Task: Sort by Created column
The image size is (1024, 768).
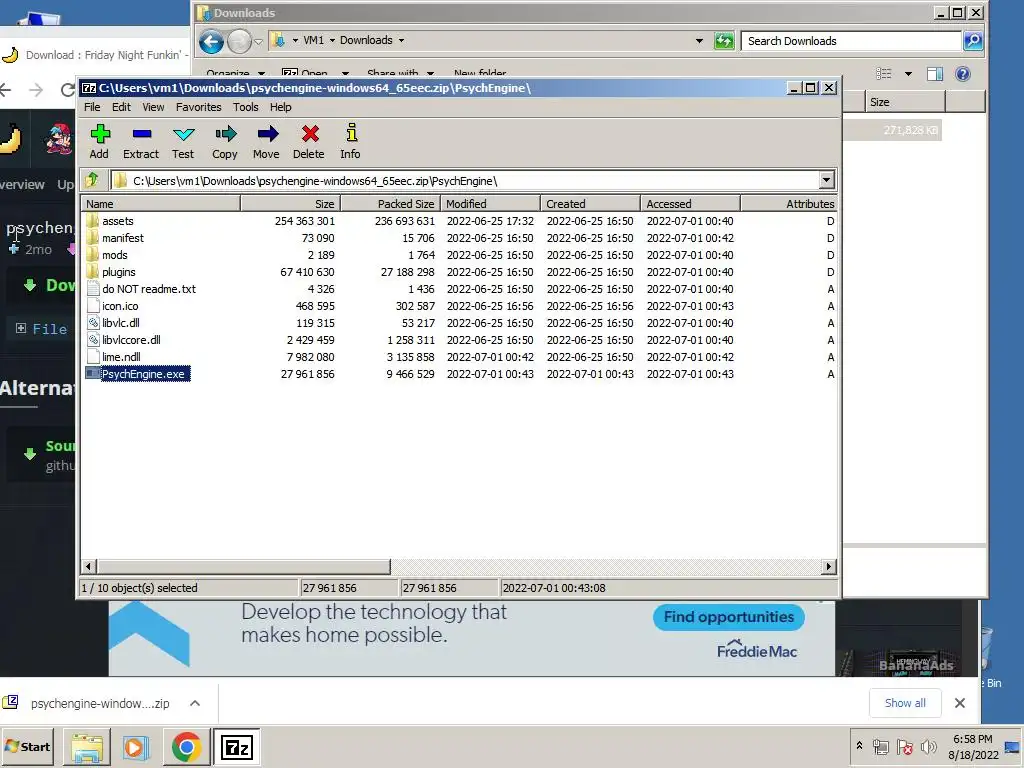Action: [x=590, y=204]
